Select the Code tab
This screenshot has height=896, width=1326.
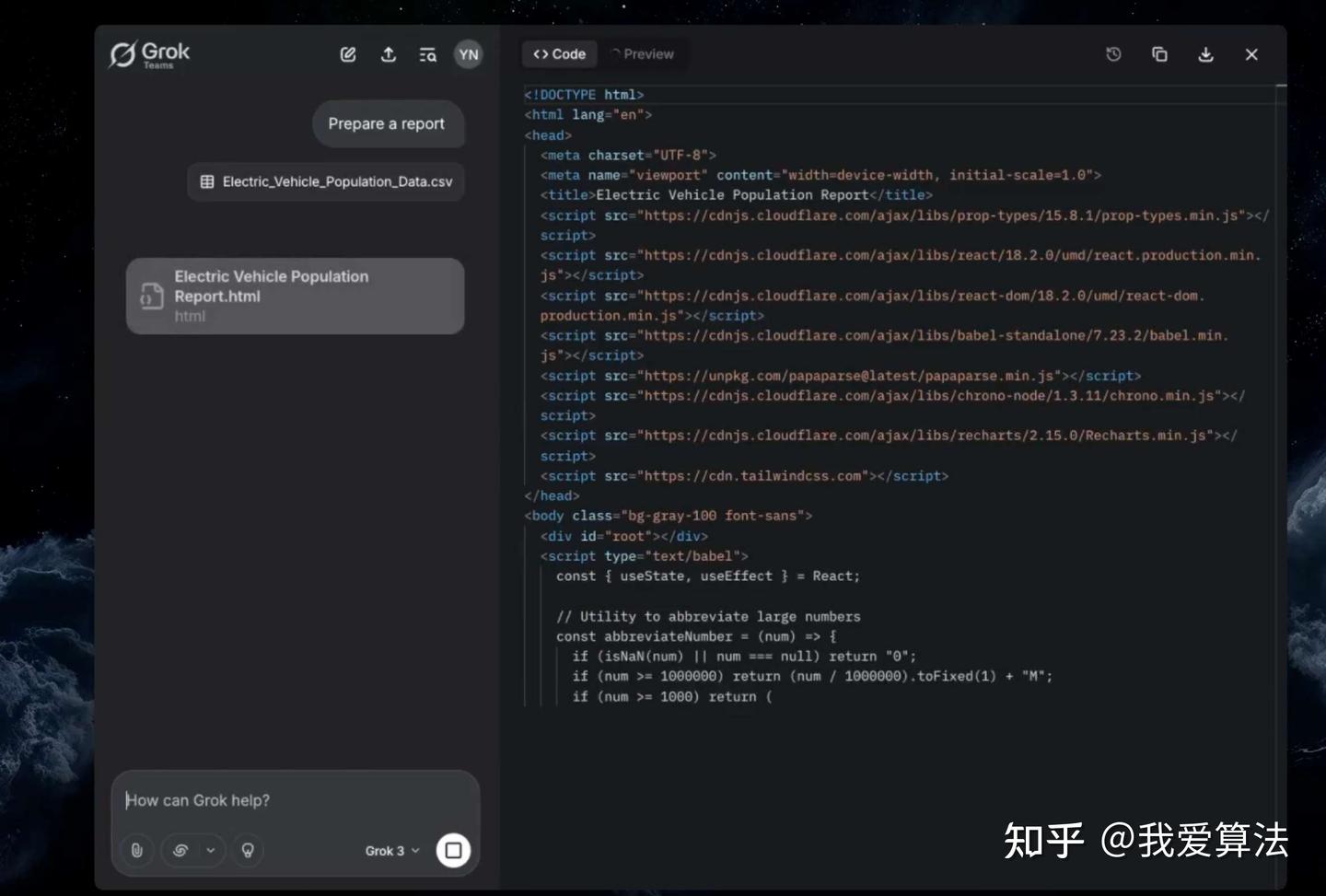559,53
